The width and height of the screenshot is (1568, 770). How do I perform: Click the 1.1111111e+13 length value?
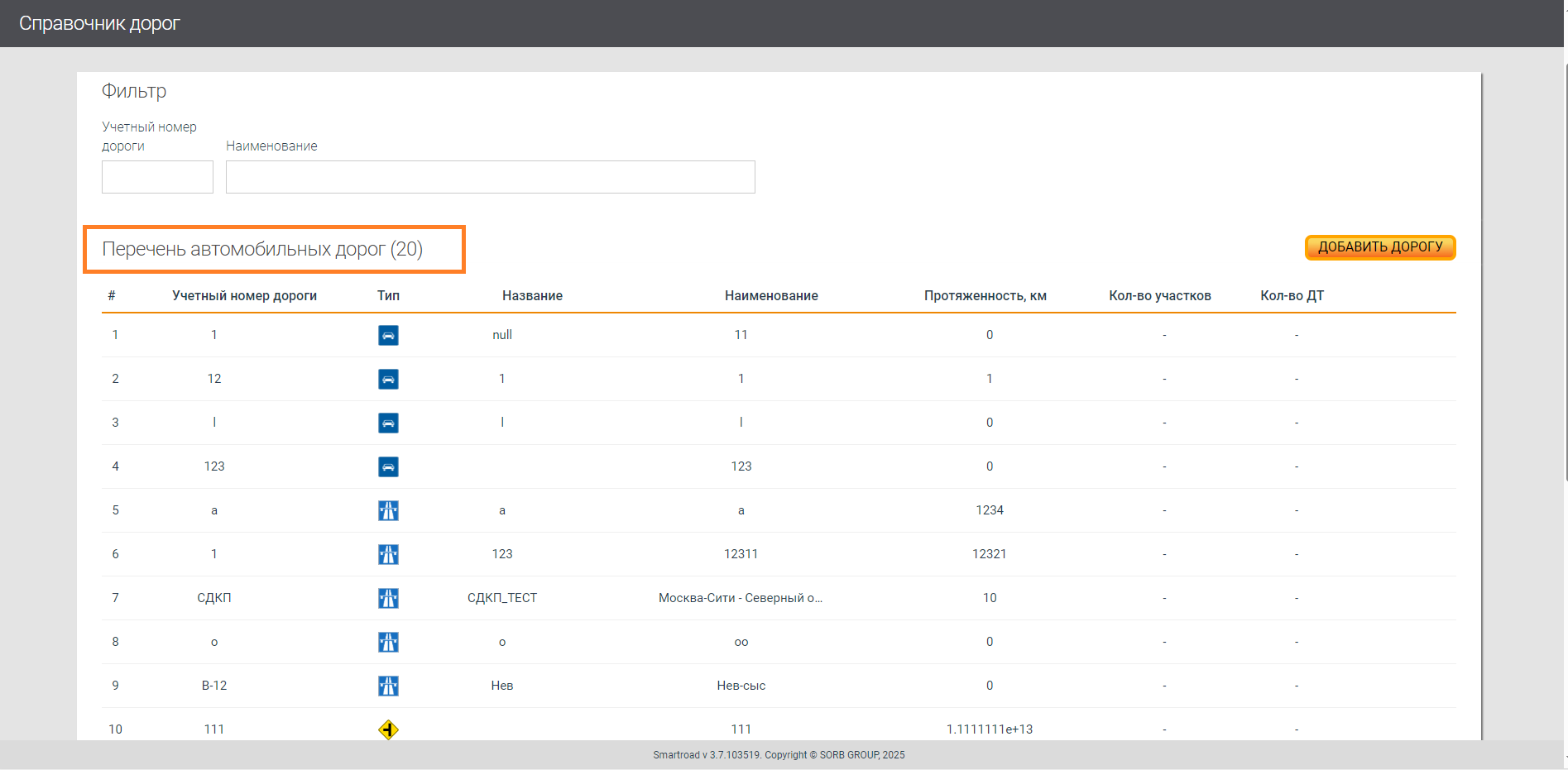(990, 729)
